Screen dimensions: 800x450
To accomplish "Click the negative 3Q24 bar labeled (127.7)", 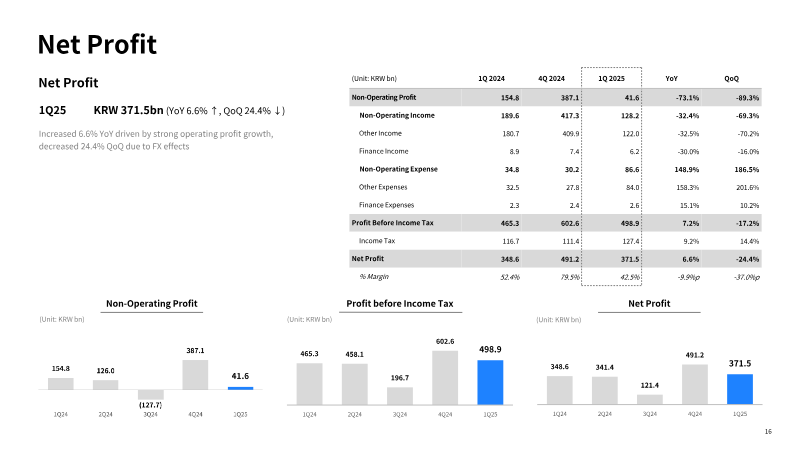I will (151, 394).
